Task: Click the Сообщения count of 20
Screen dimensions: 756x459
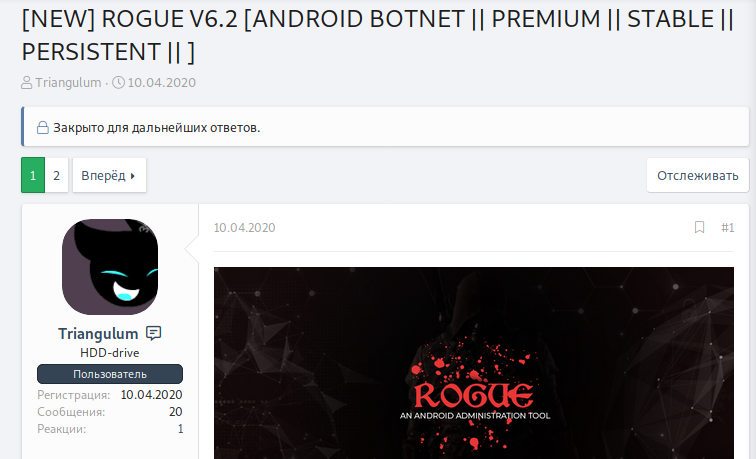Action: (x=176, y=412)
